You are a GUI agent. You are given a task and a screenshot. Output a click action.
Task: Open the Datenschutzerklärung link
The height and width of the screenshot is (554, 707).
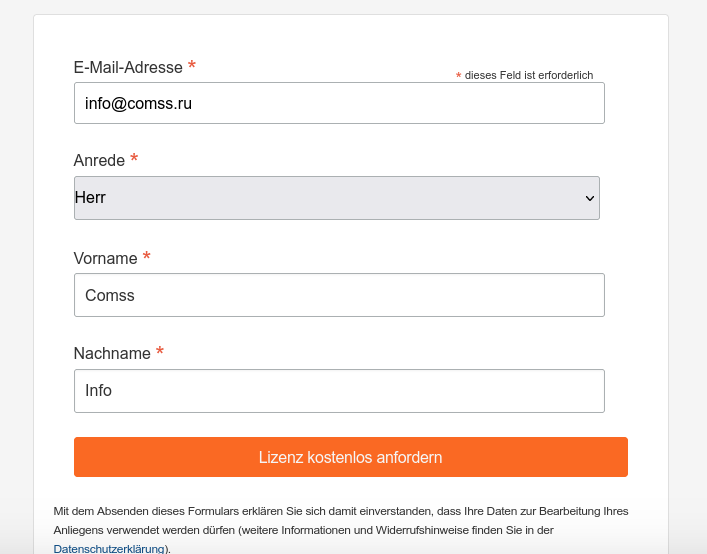tap(108, 549)
